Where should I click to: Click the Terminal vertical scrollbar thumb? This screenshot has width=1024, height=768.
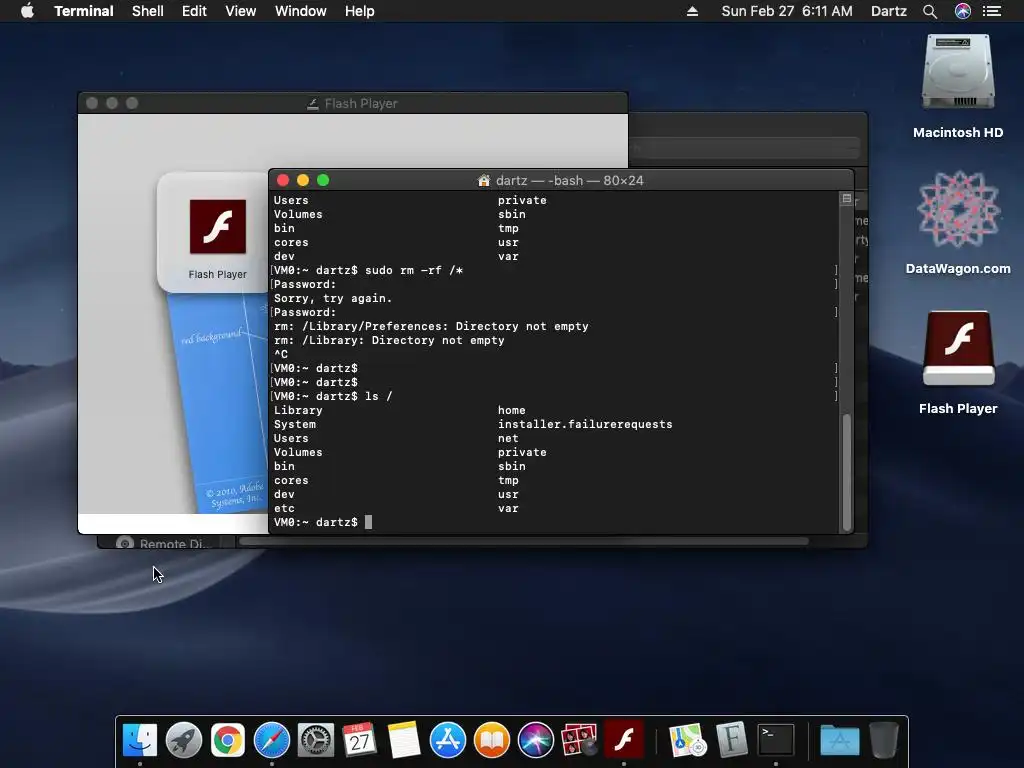[846, 472]
